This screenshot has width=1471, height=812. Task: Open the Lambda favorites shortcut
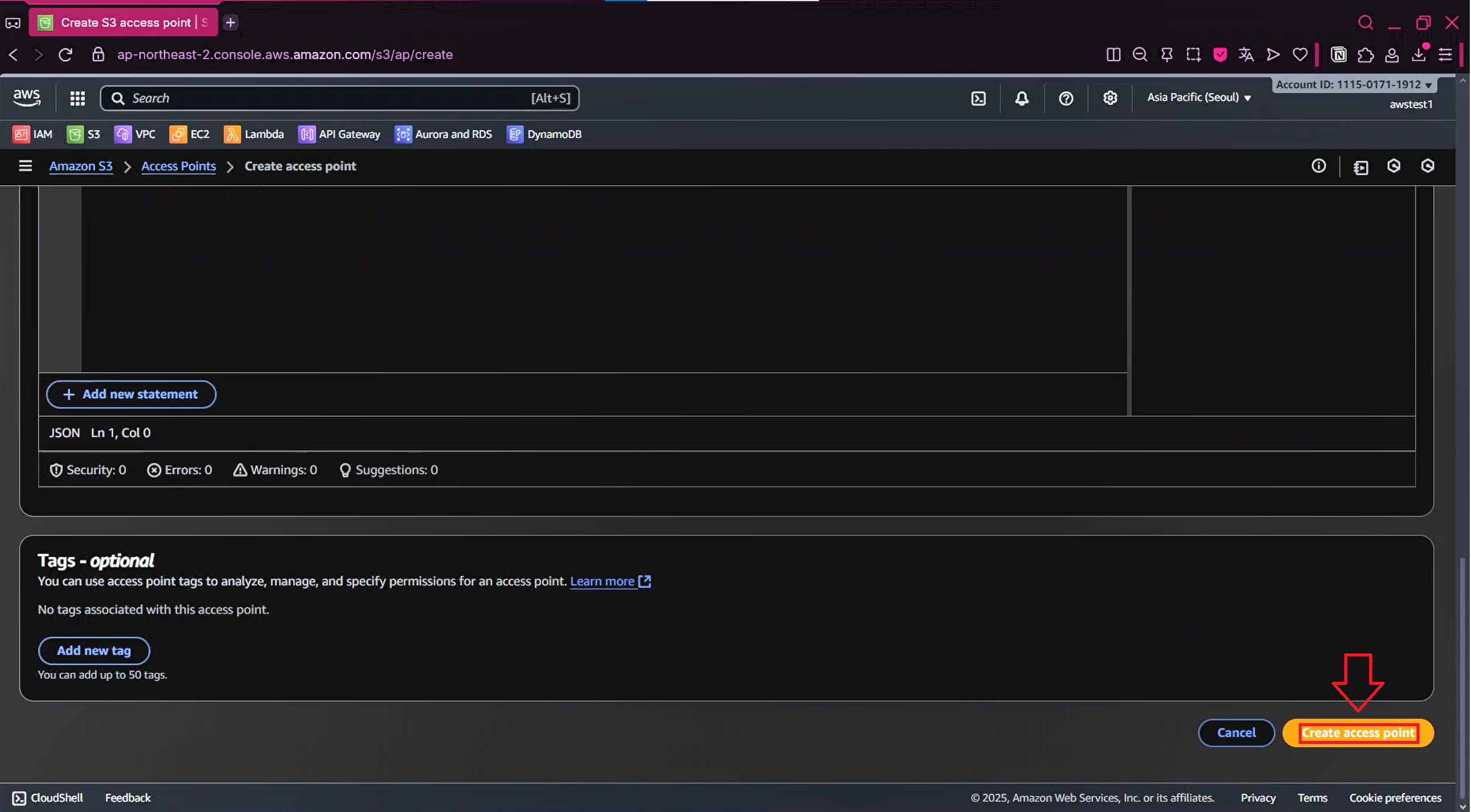(x=254, y=134)
